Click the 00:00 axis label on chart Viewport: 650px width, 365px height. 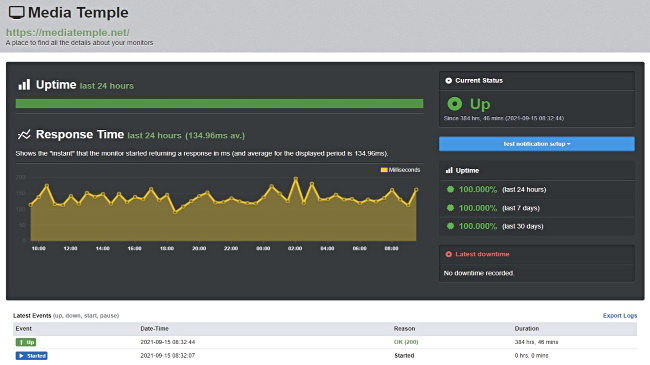pos(263,248)
